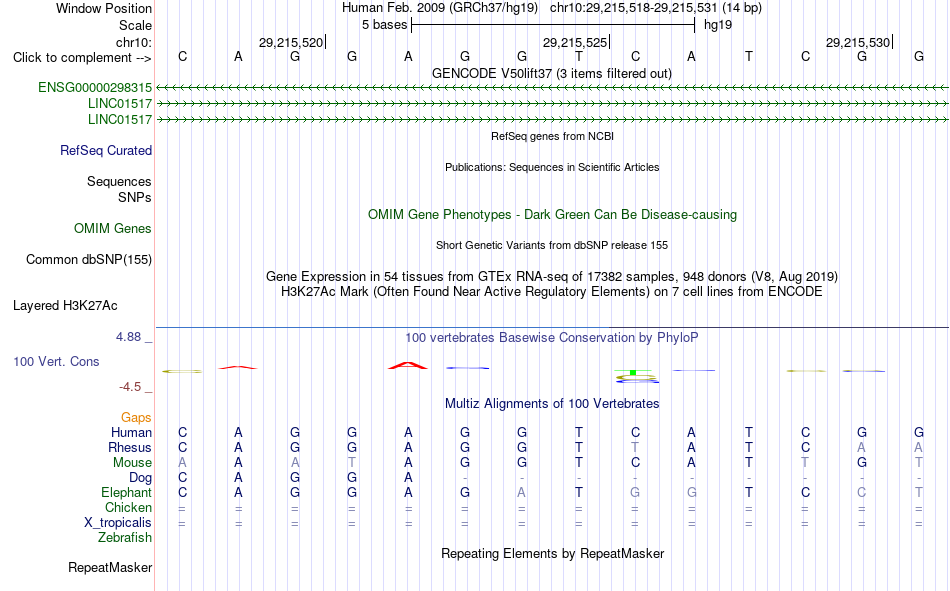The height and width of the screenshot is (591, 950).
Task: Click 'Repeating Elements by RepeatMasker' title
Action: click(x=553, y=553)
